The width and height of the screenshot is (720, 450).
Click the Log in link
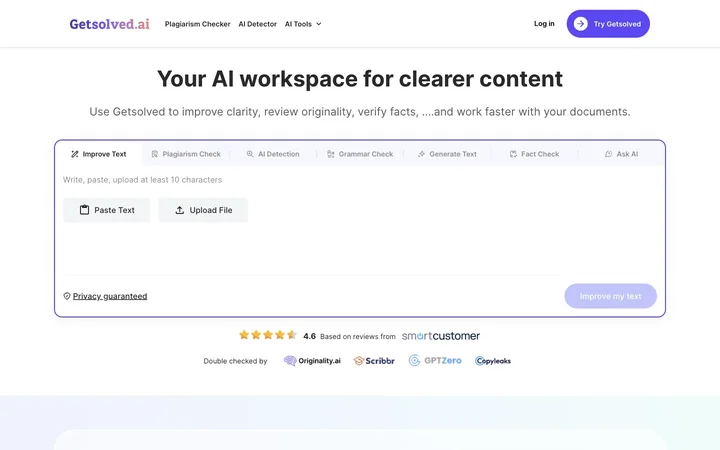pyautogui.click(x=544, y=23)
